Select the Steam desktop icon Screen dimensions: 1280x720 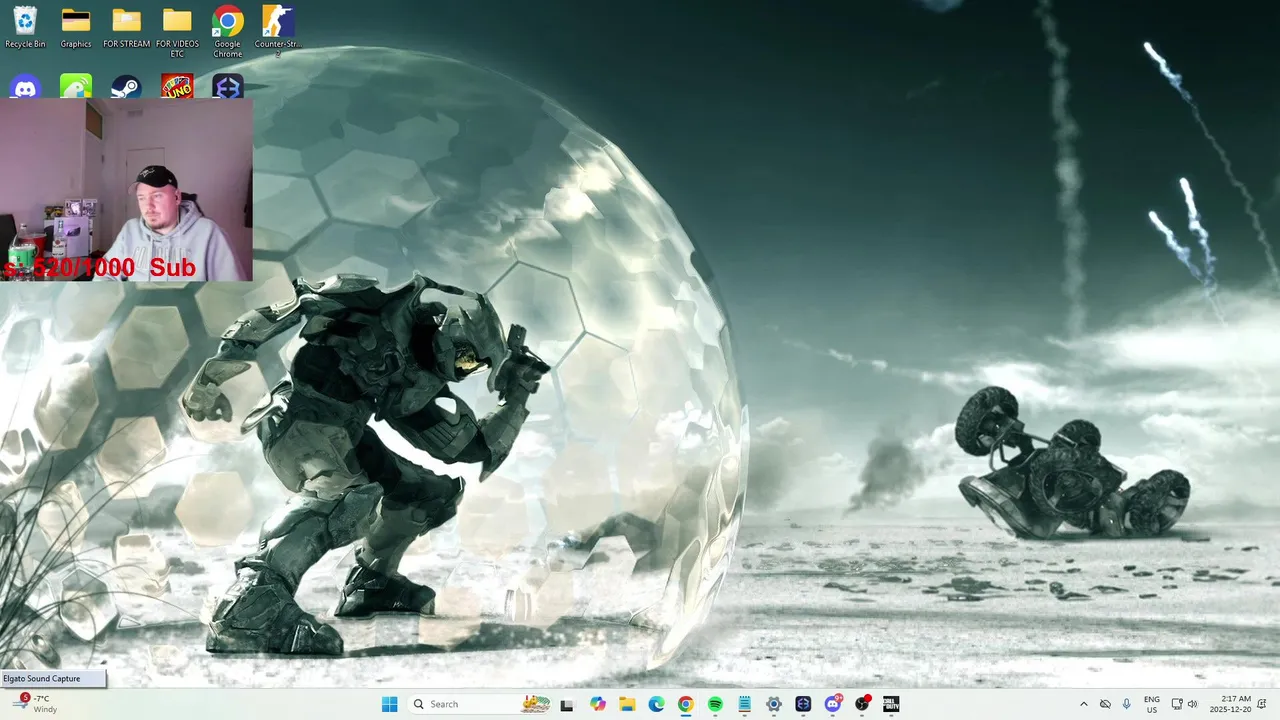[x=126, y=87]
